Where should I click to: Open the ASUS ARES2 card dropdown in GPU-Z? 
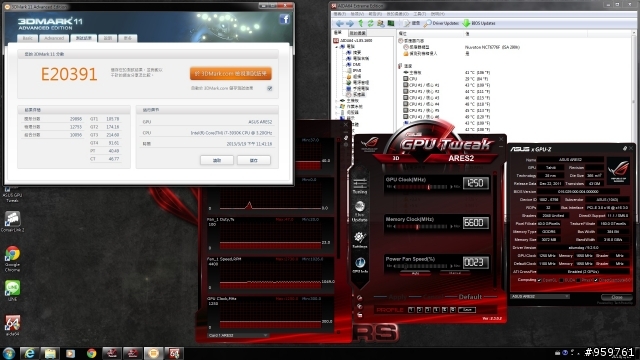[540, 296]
